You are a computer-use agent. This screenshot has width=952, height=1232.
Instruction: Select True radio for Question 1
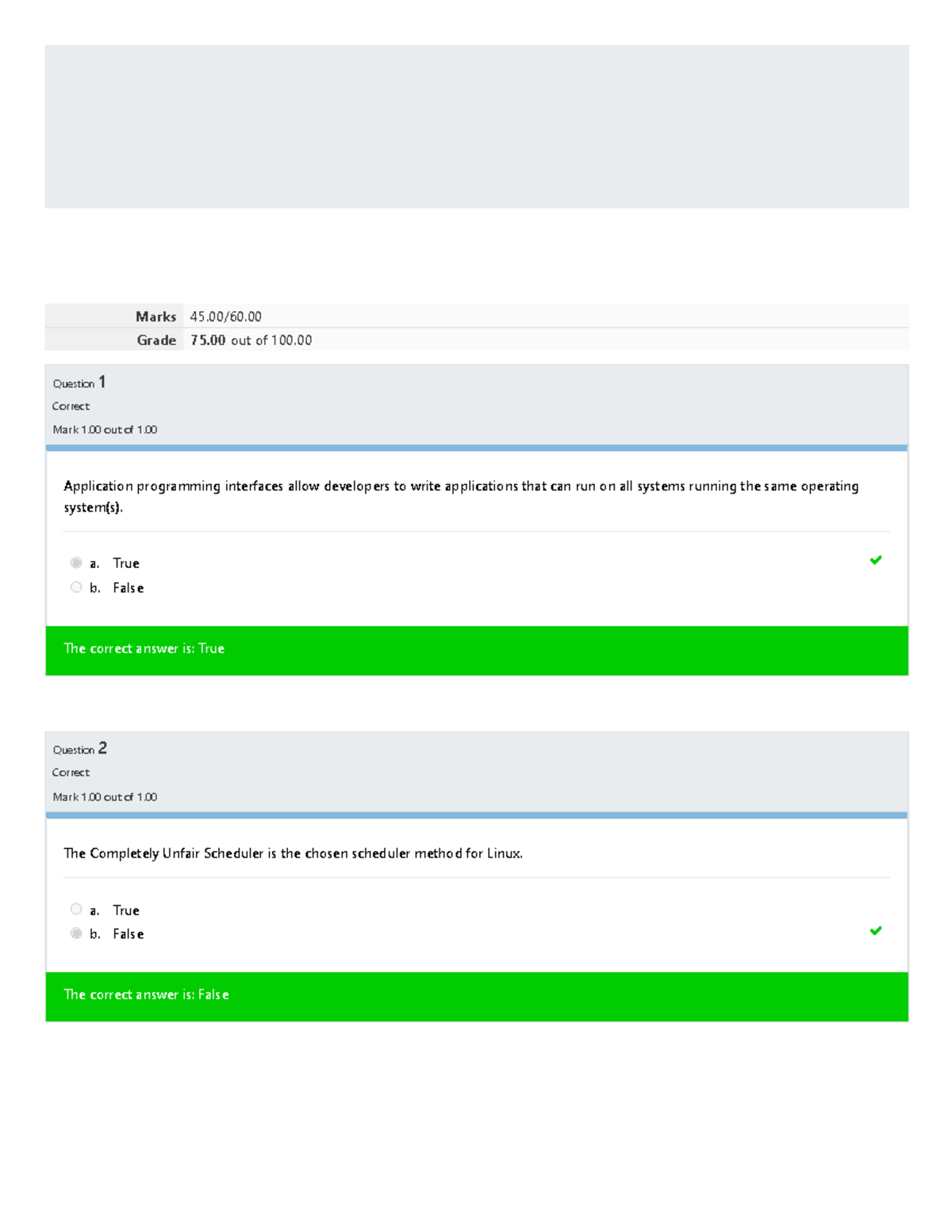coord(76,562)
